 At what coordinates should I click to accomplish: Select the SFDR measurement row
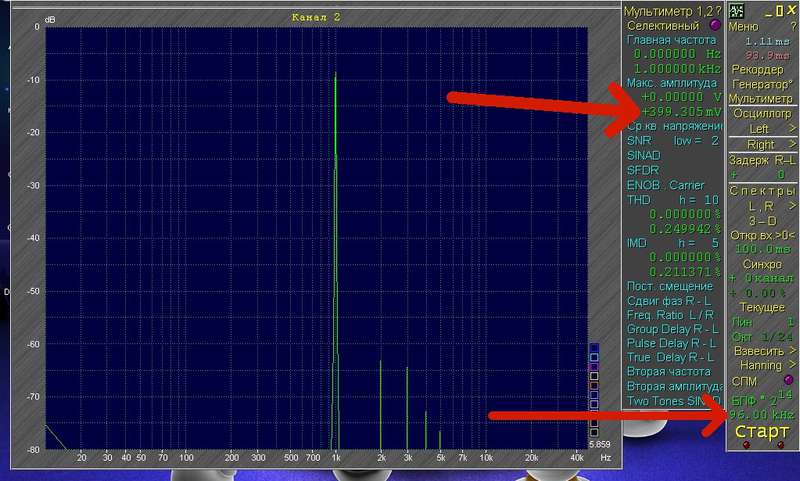coord(643,170)
